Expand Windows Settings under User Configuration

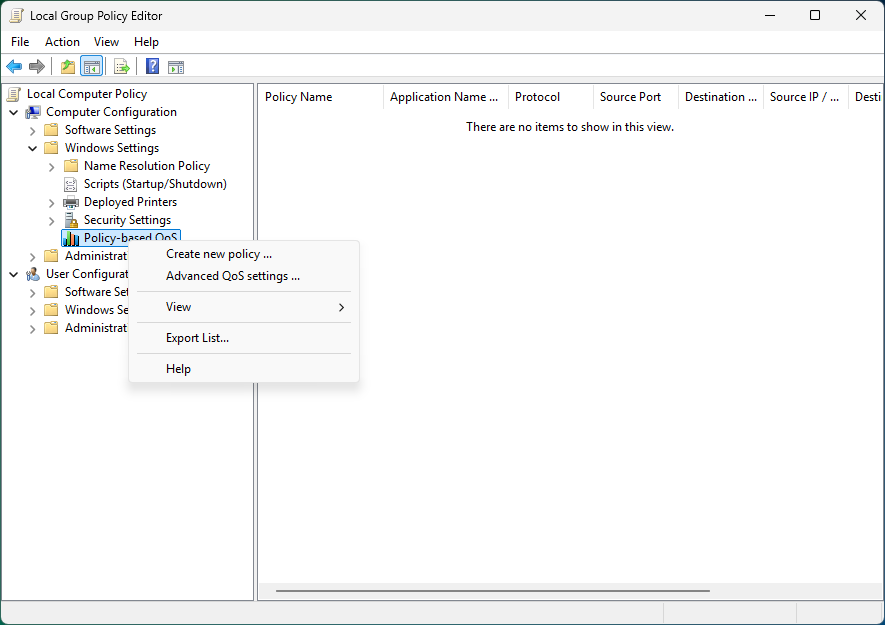pos(32,311)
